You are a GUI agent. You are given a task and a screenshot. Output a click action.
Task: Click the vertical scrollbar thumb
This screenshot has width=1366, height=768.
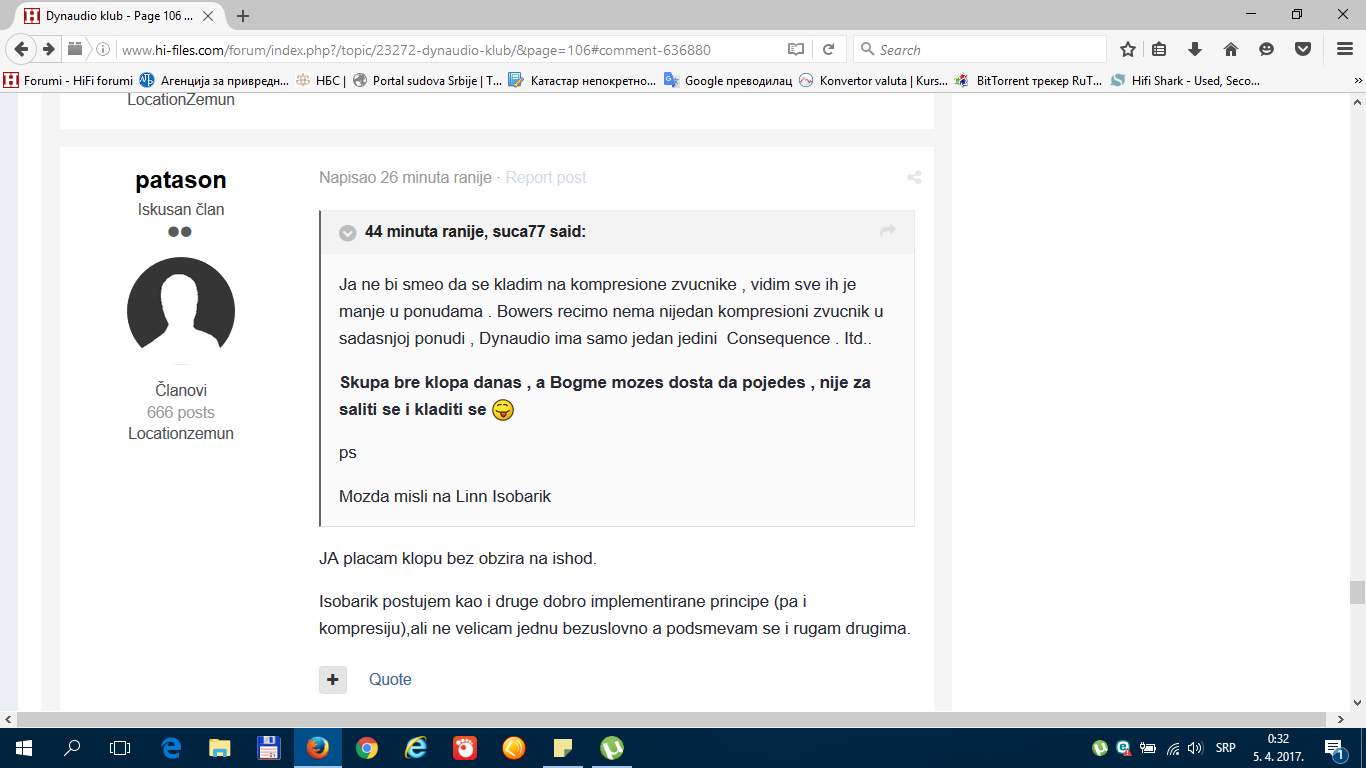[x=1357, y=593]
